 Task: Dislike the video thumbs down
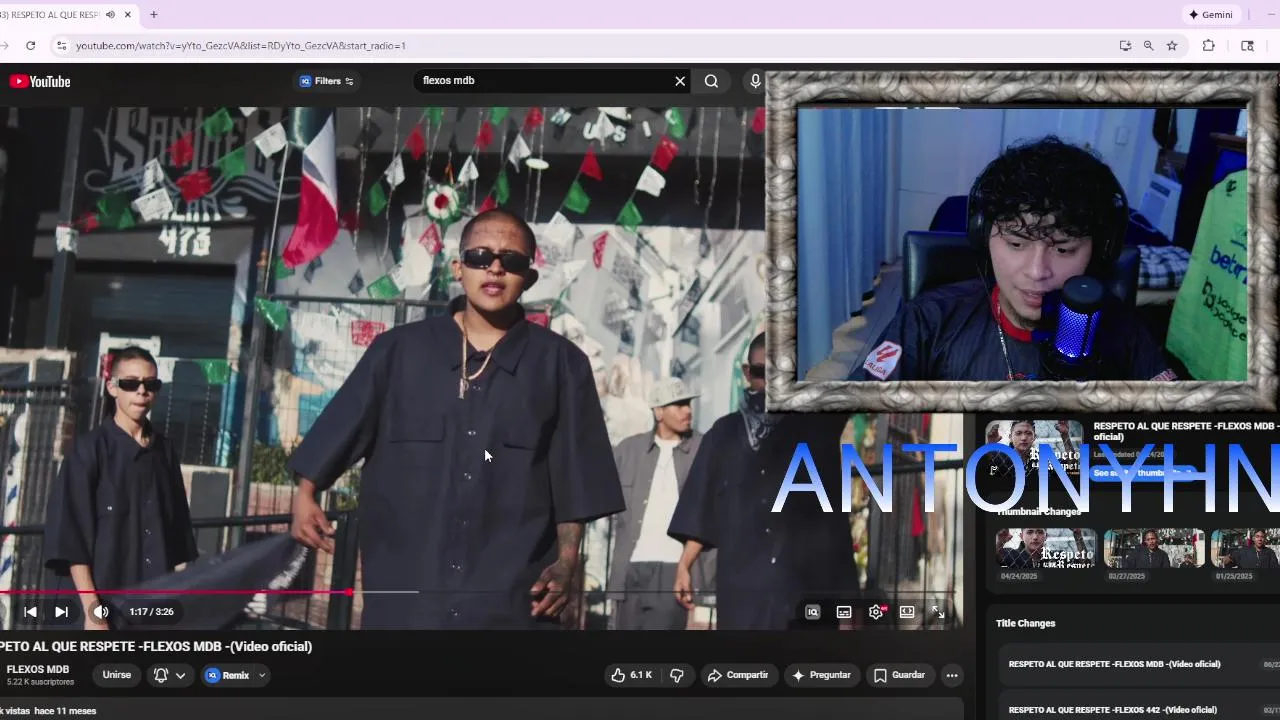point(677,675)
